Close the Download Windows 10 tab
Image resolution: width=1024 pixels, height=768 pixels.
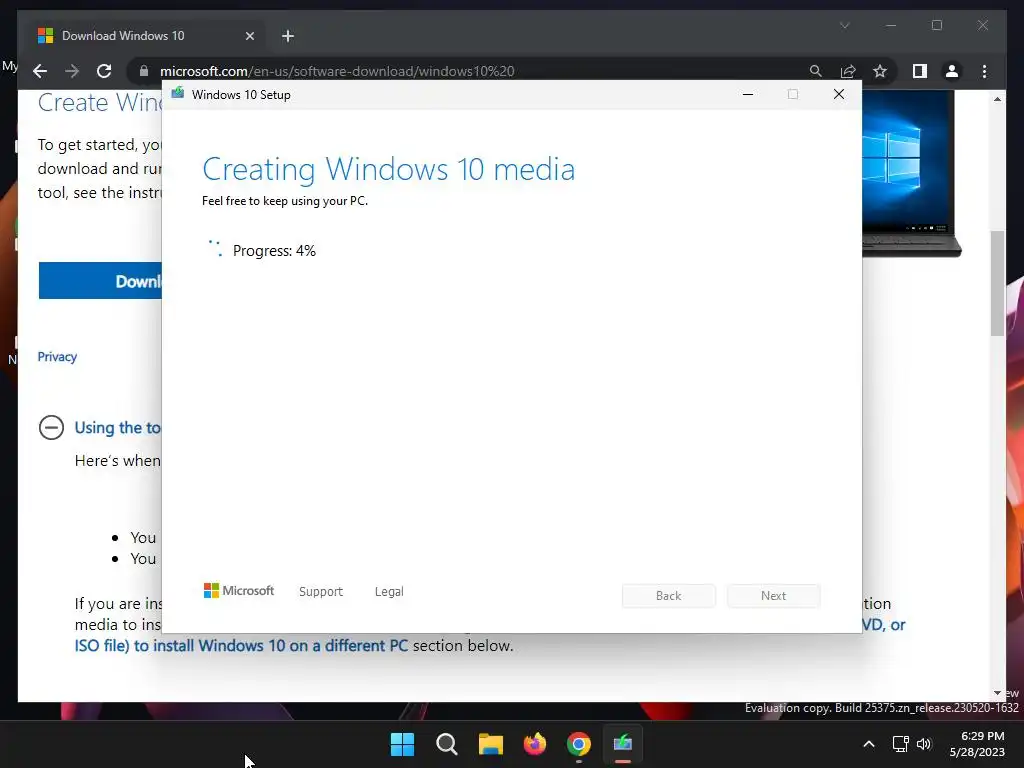click(249, 36)
